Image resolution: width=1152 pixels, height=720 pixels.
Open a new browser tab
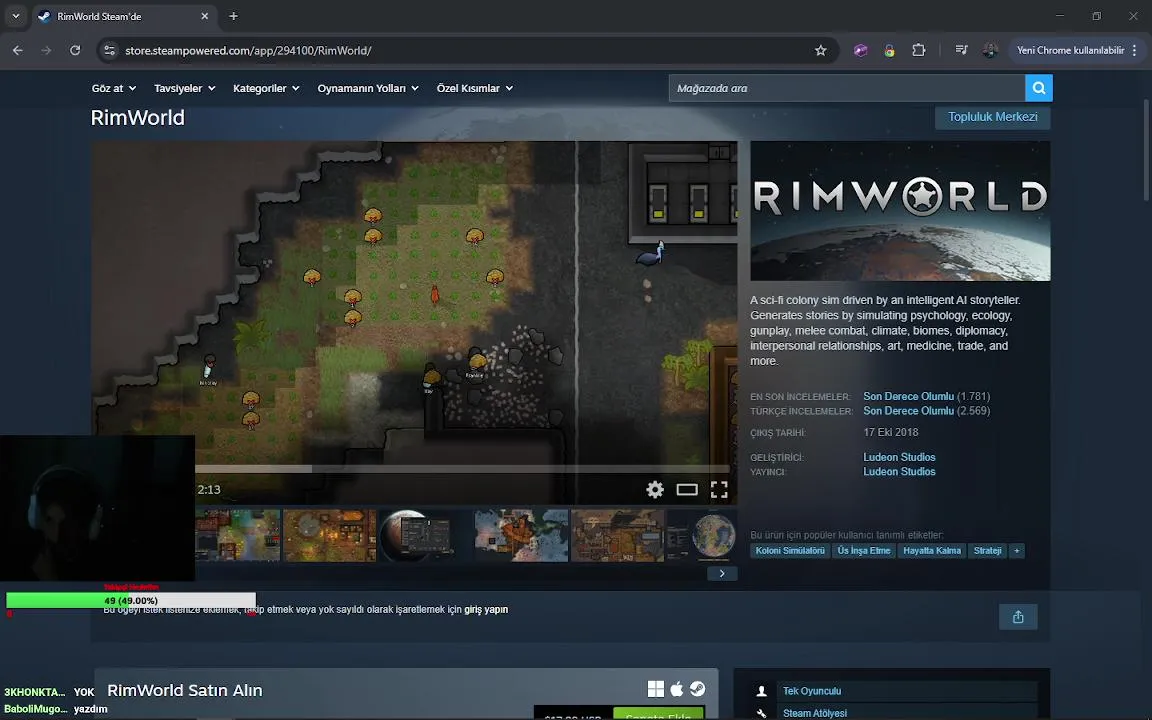233,16
